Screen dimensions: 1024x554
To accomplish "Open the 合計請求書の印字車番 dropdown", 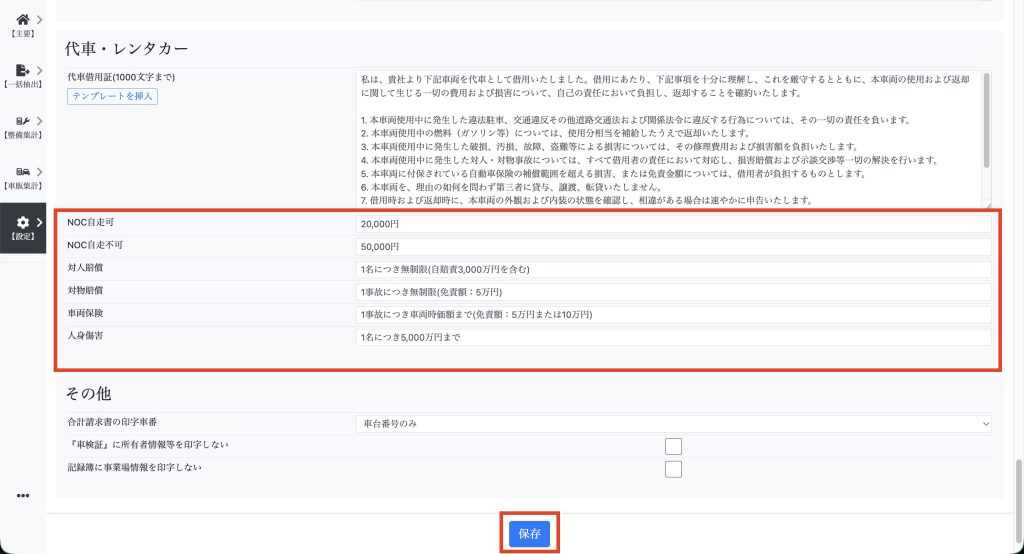I will [673, 424].
